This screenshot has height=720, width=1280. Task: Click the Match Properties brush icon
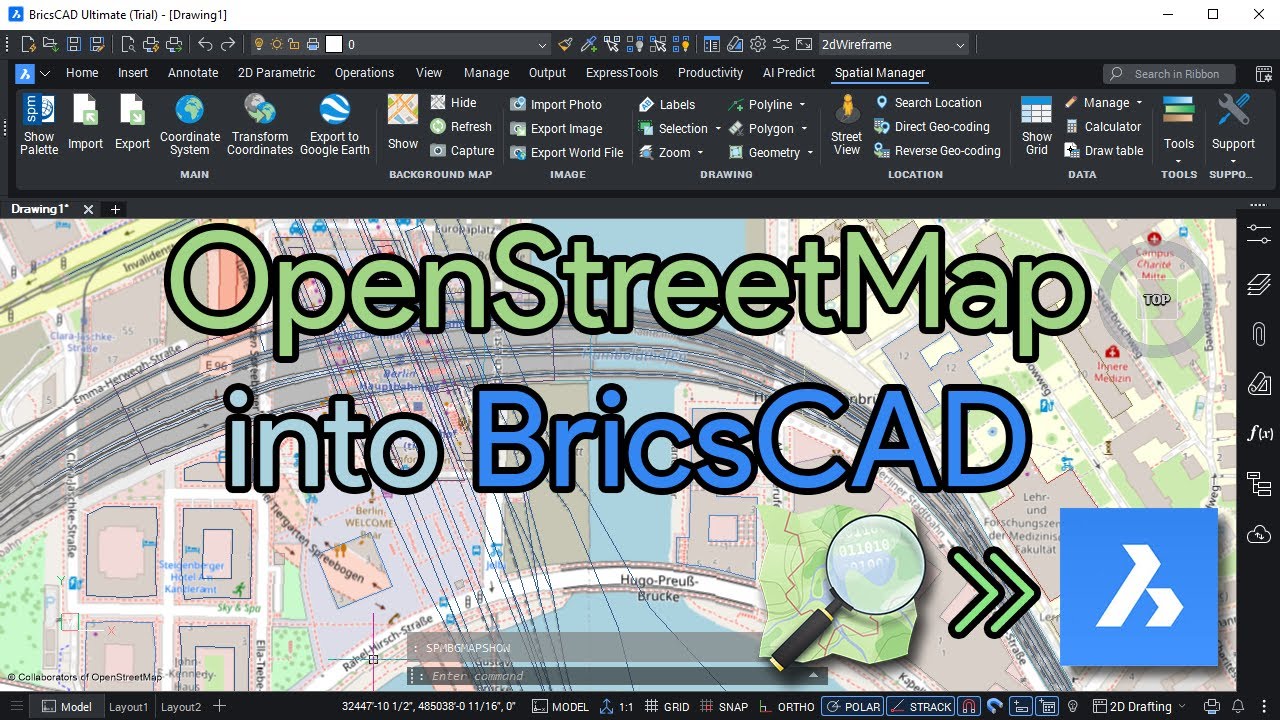click(x=566, y=44)
